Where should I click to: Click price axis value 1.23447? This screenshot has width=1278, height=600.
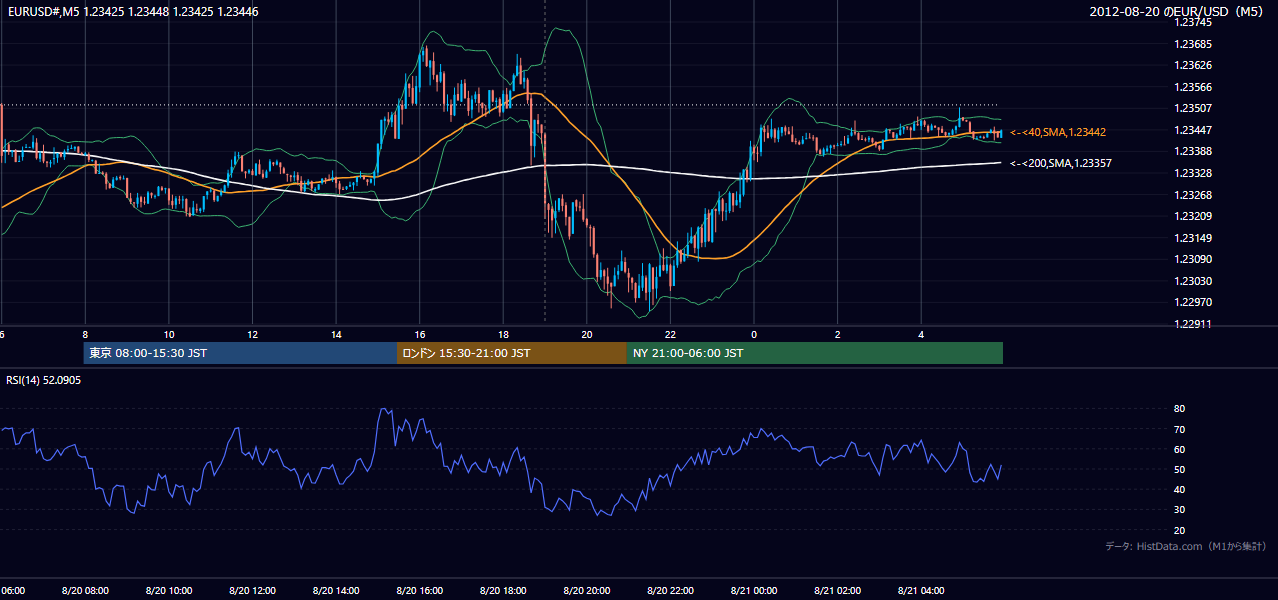[x=1193, y=130]
